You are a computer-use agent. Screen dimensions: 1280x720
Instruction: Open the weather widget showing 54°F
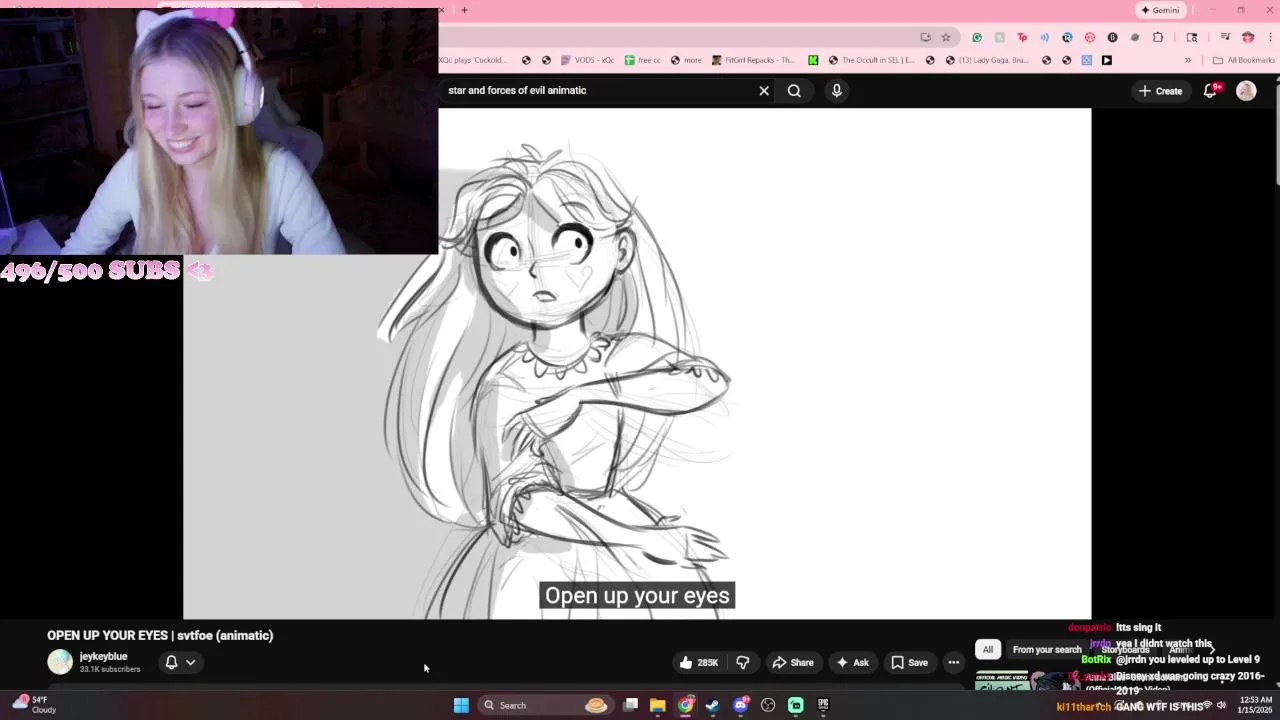tap(34, 704)
